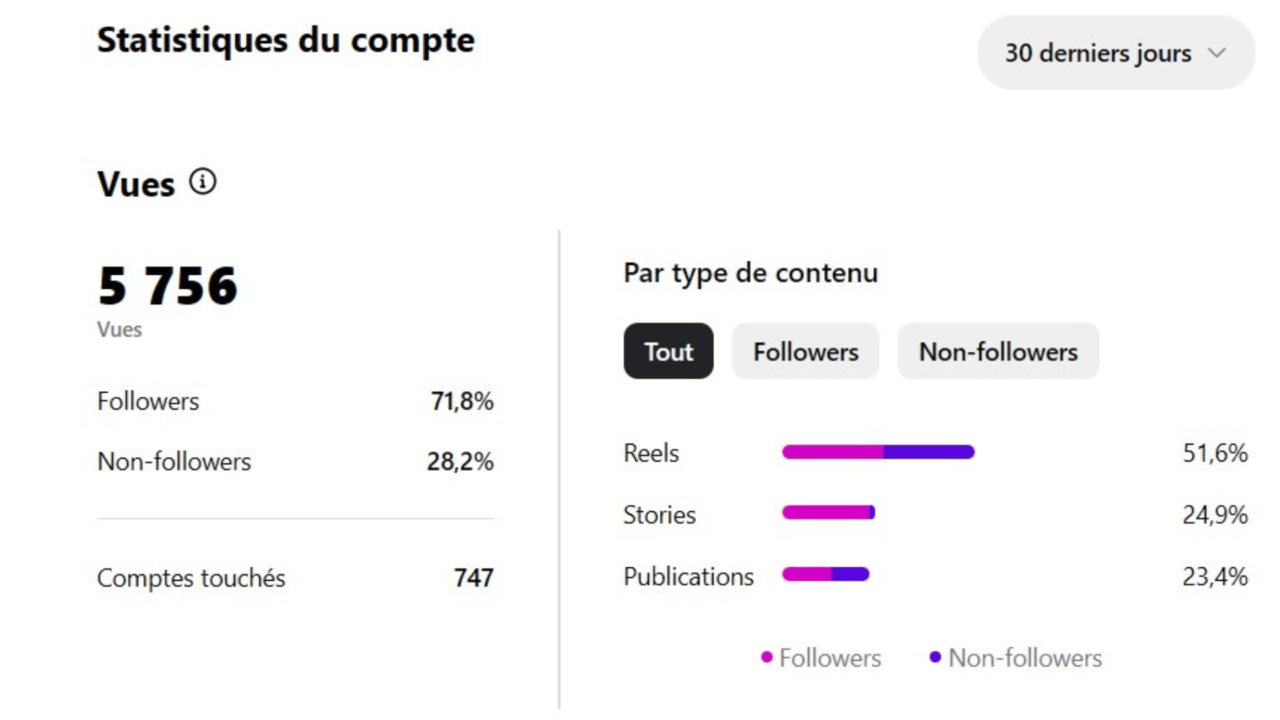
Task: Click the Followers 71,8% row
Action: (x=296, y=401)
